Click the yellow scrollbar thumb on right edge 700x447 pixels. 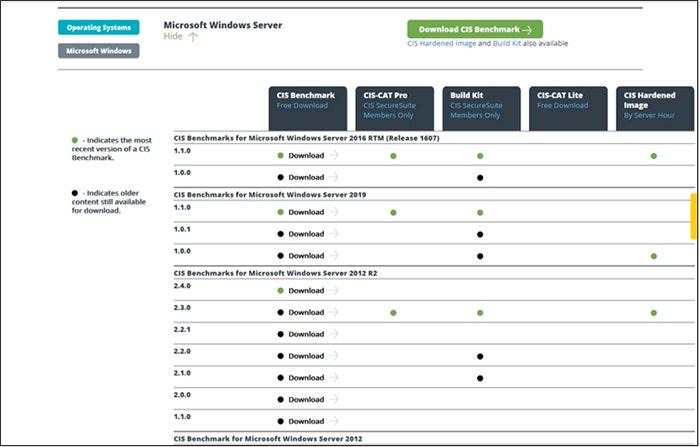tap(693, 216)
